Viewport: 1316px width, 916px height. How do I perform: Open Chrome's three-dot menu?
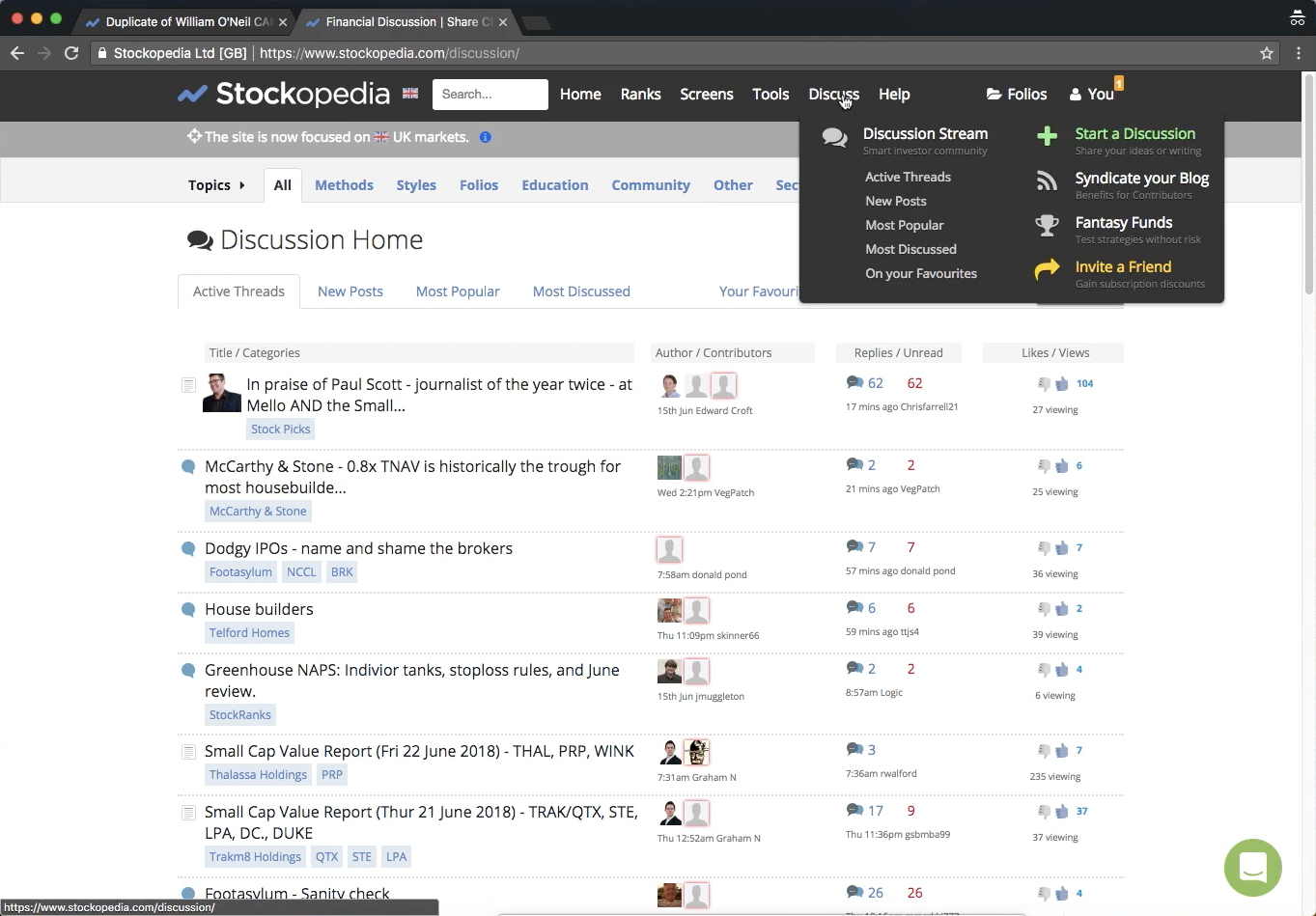(1299, 53)
